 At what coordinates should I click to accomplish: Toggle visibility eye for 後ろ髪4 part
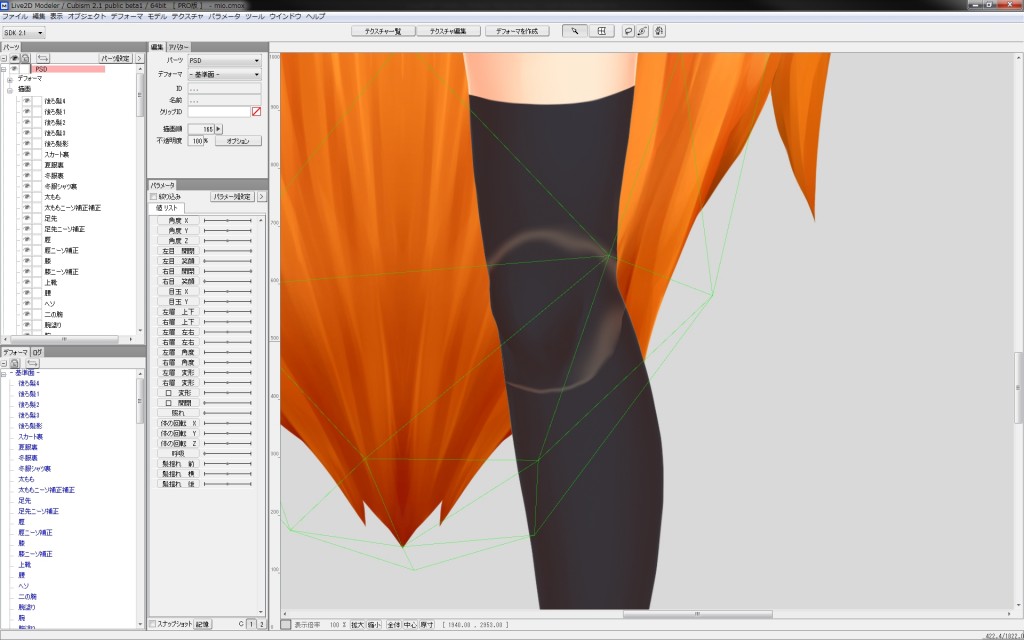[x=27, y=101]
